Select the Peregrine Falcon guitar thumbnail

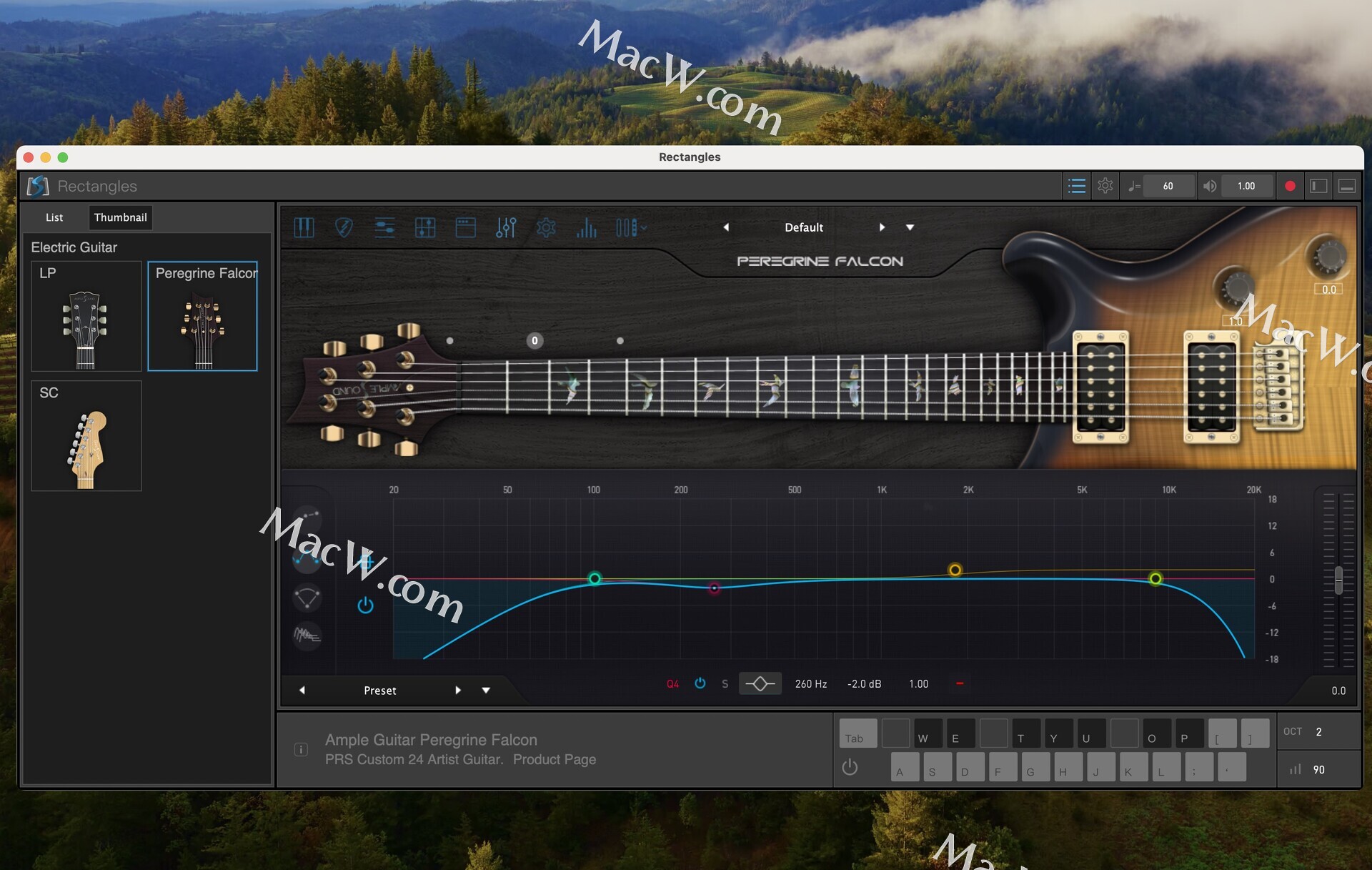202,316
